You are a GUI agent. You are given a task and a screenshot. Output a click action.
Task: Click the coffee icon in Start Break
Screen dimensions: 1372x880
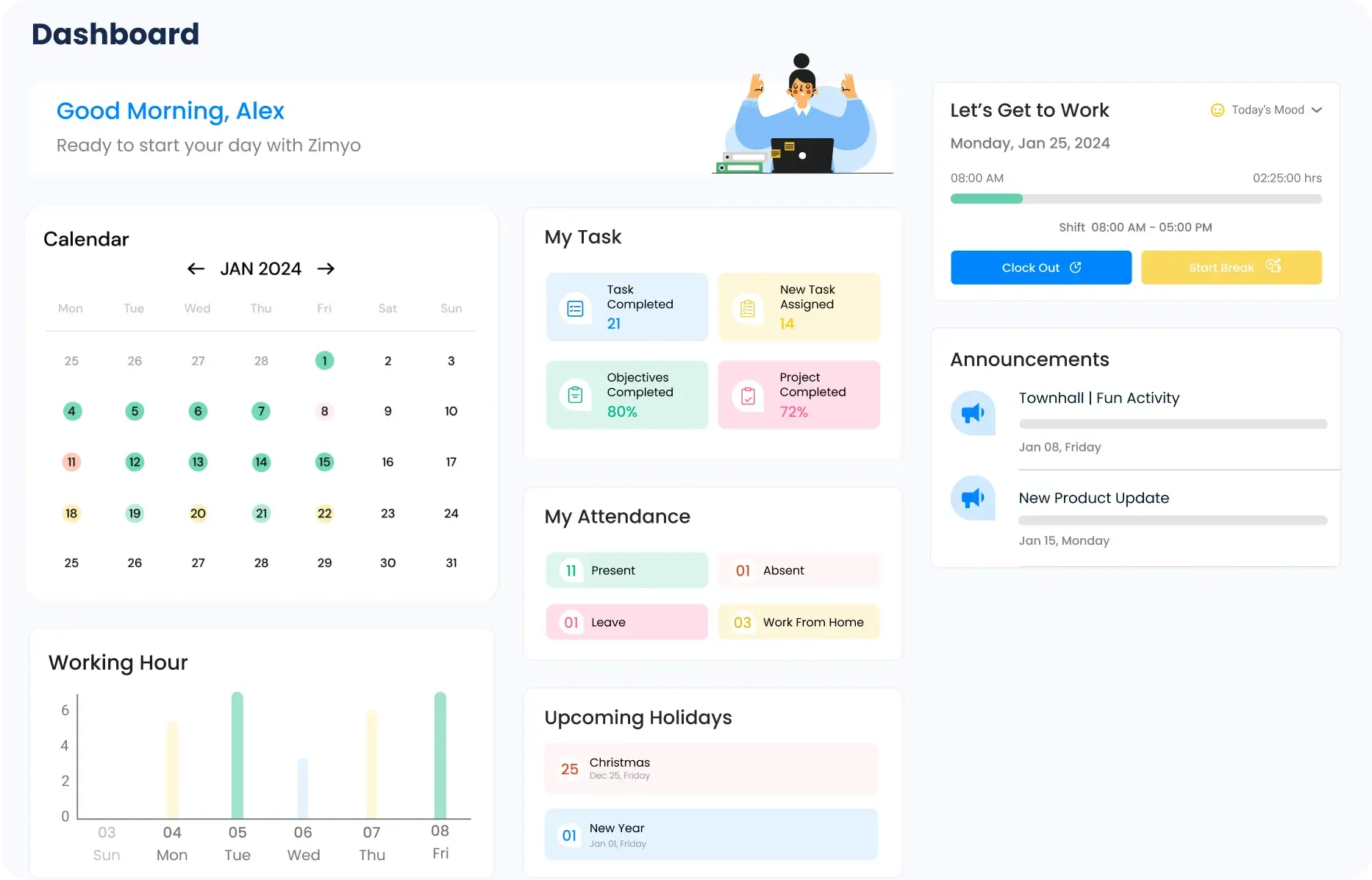pos(1273,266)
